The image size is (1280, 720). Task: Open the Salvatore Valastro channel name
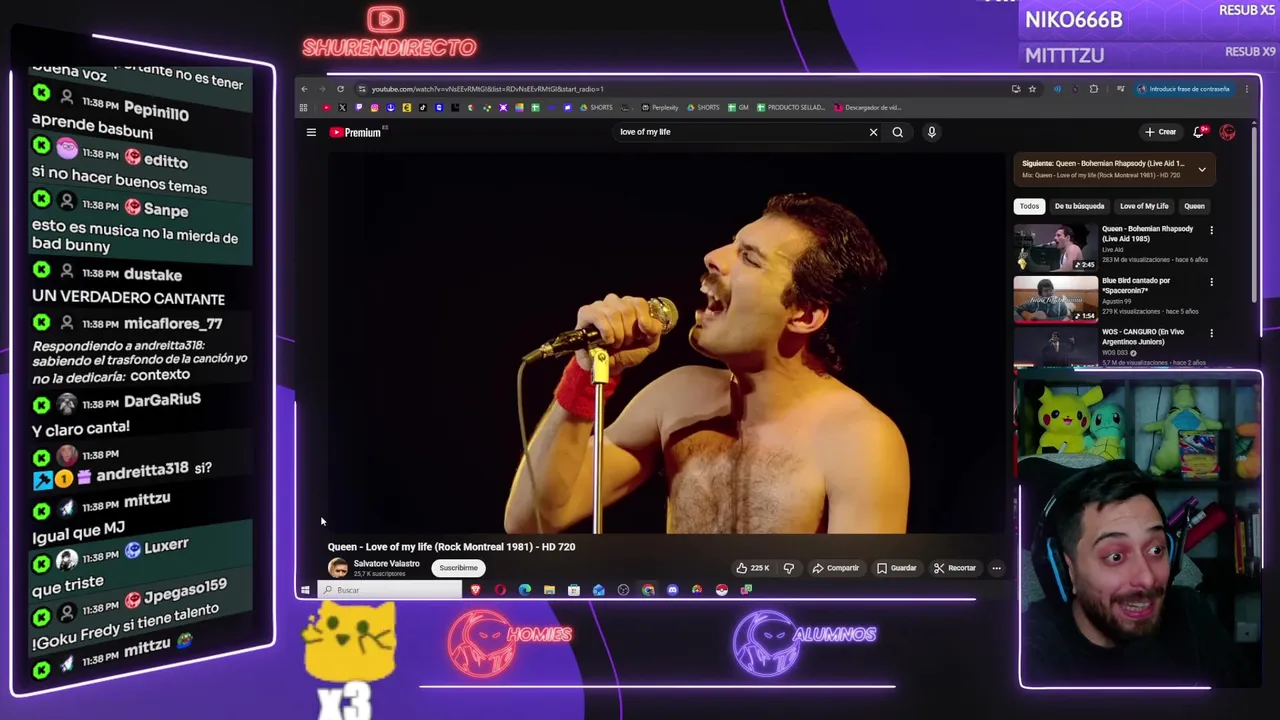tap(386, 564)
